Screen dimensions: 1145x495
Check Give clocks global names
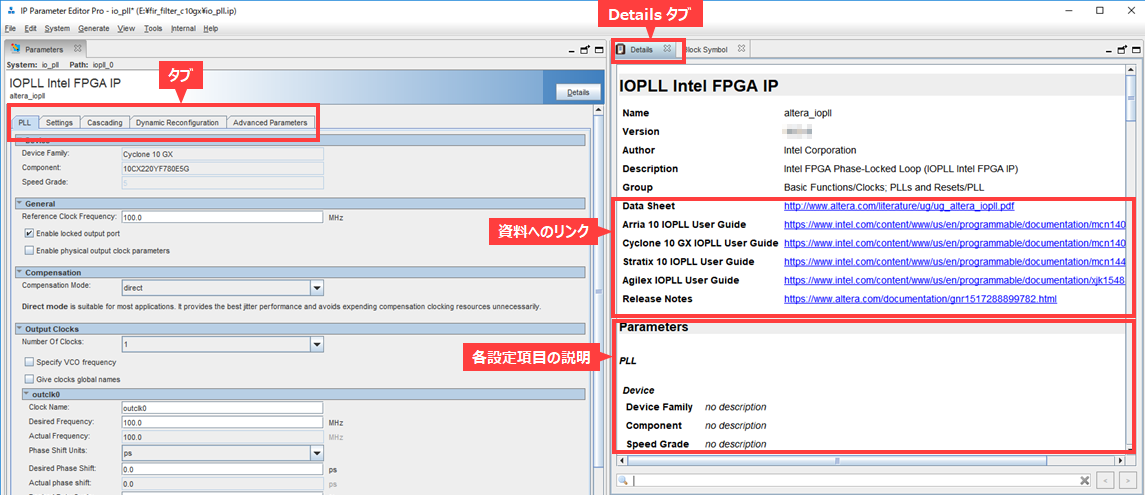(x=29, y=379)
